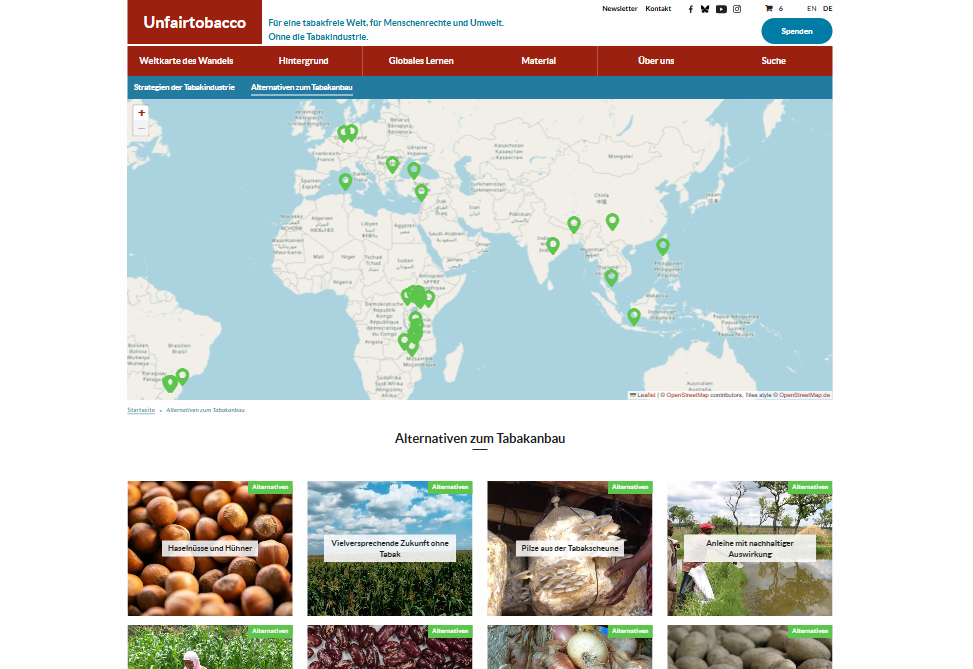Open the Bluesky butterfly icon

click(705, 9)
